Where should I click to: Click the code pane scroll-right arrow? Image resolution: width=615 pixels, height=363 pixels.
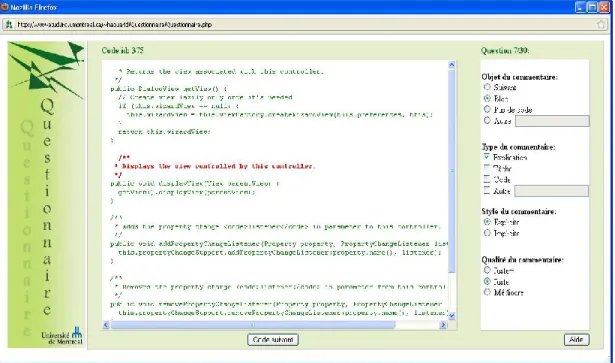click(443, 325)
